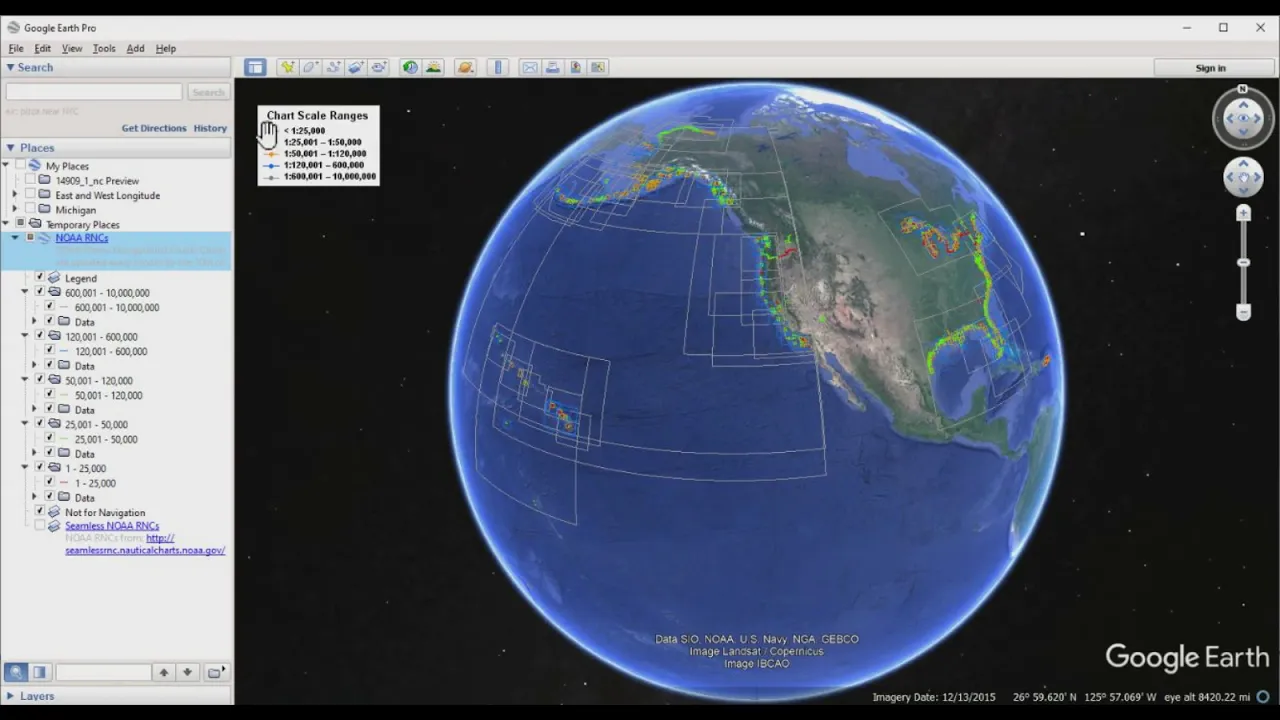Viewport: 1280px width, 720px height.
Task: Open the Tools menu
Action: 104,48
